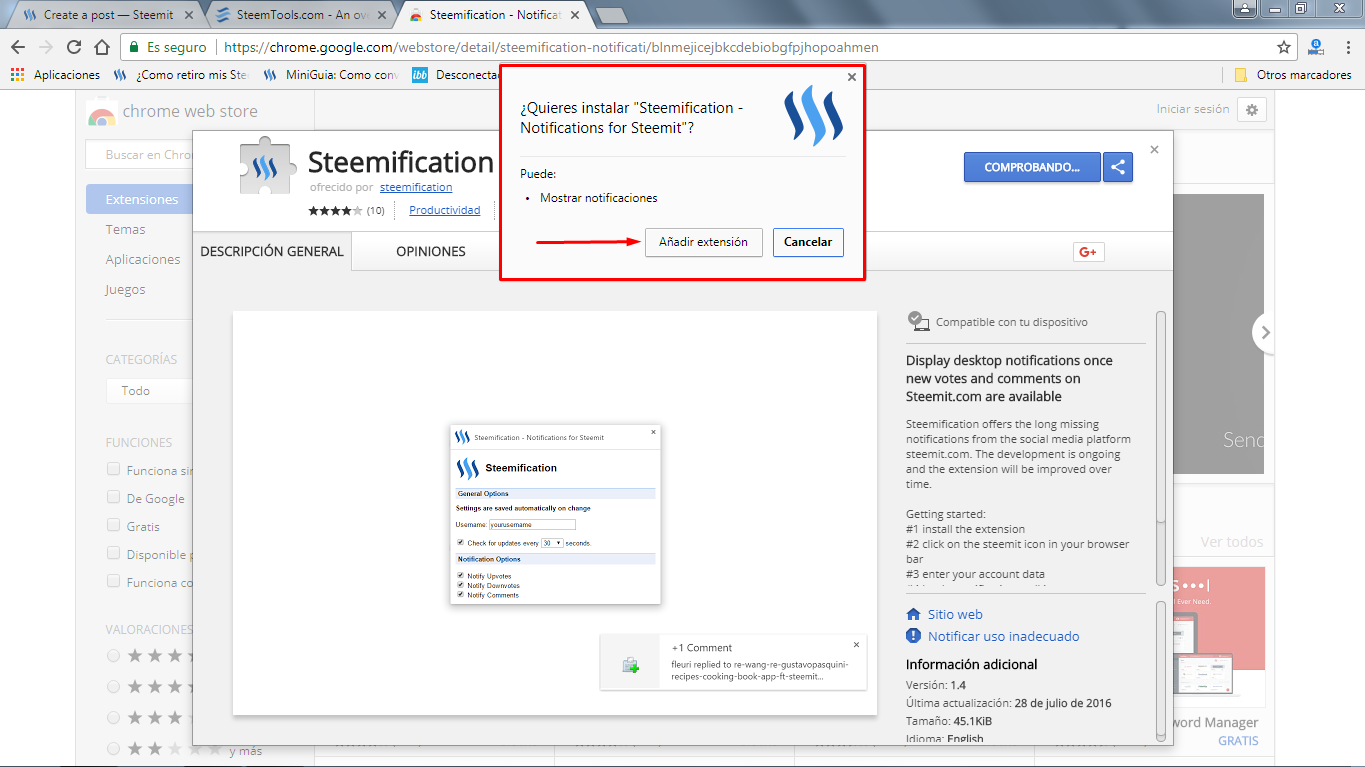Click the Steemification puzzle piece icon
This screenshot has width=1365, height=767.
tap(267, 165)
